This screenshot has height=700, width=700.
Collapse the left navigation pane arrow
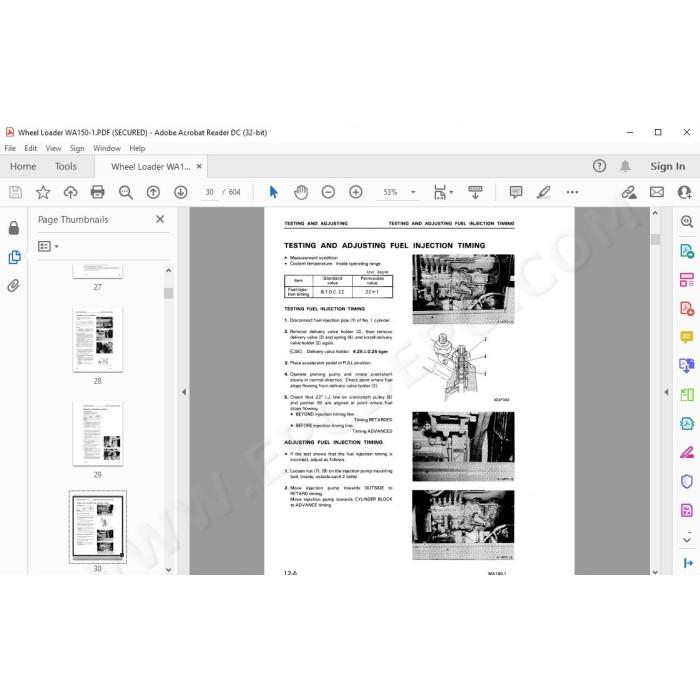coord(184,392)
